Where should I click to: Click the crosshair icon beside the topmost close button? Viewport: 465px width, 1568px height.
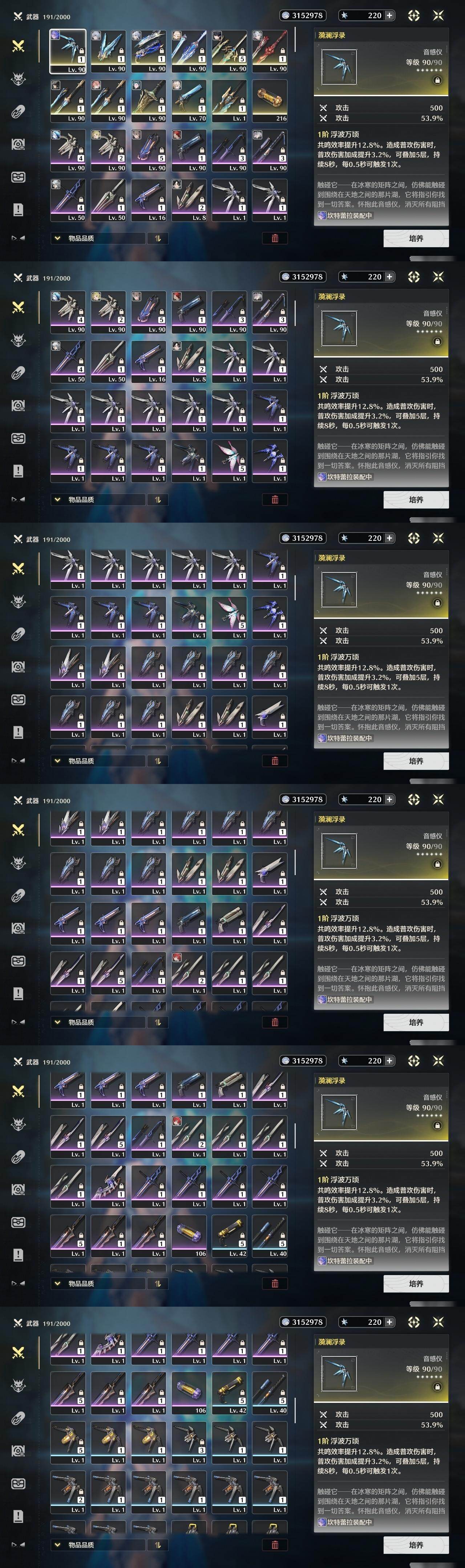[x=414, y=15]
